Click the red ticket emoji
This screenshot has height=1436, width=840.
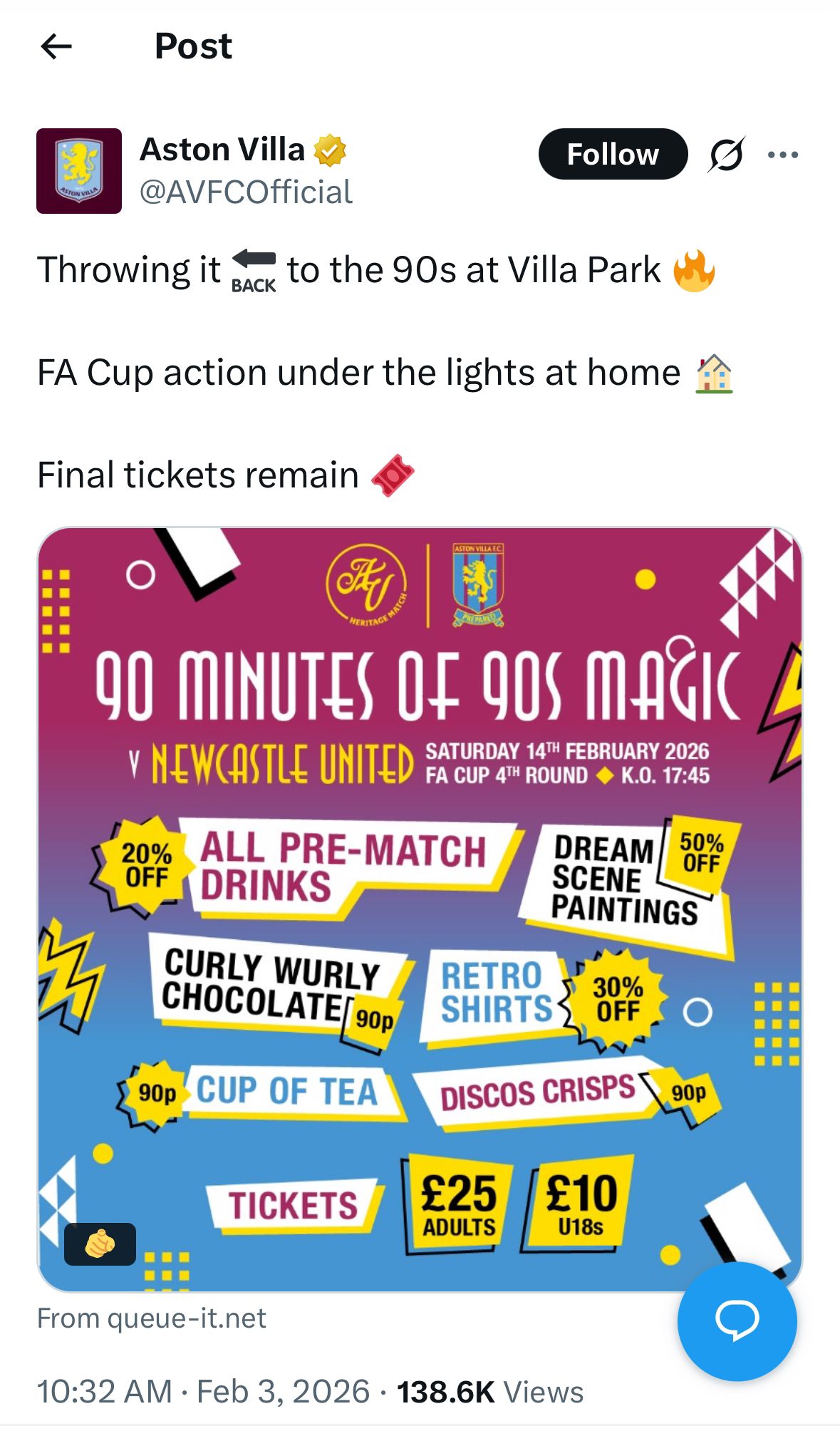pyautogui.click(x=393, y=475)
